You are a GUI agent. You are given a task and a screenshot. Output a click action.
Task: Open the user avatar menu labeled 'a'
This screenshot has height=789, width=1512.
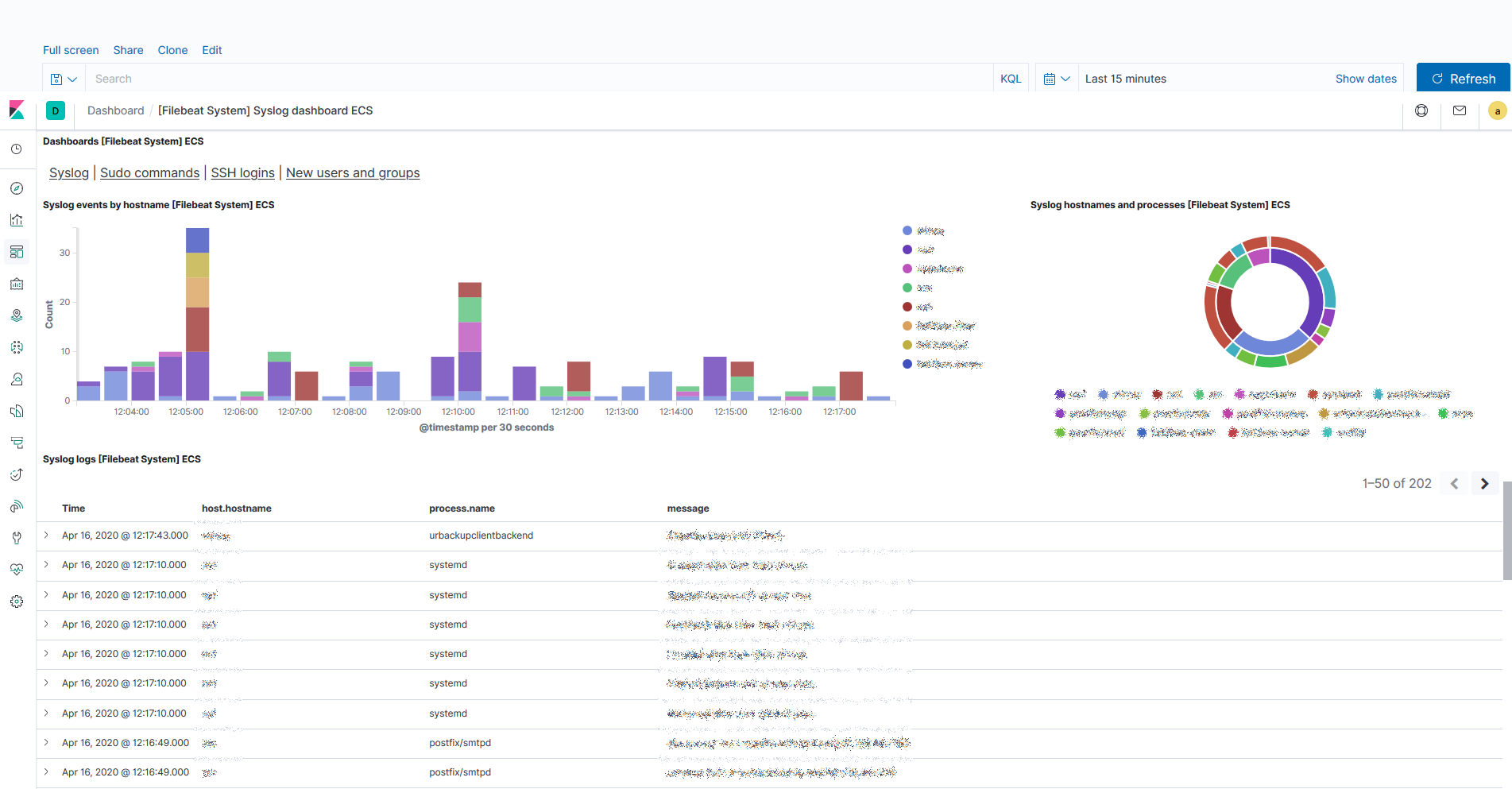[x=1498, y=110]
